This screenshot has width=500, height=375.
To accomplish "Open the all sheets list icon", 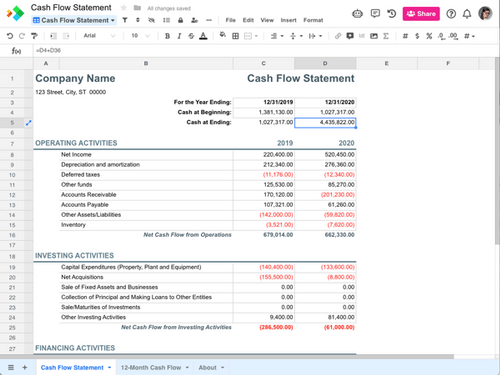I will pyautogui.click(x=11, y=368).
